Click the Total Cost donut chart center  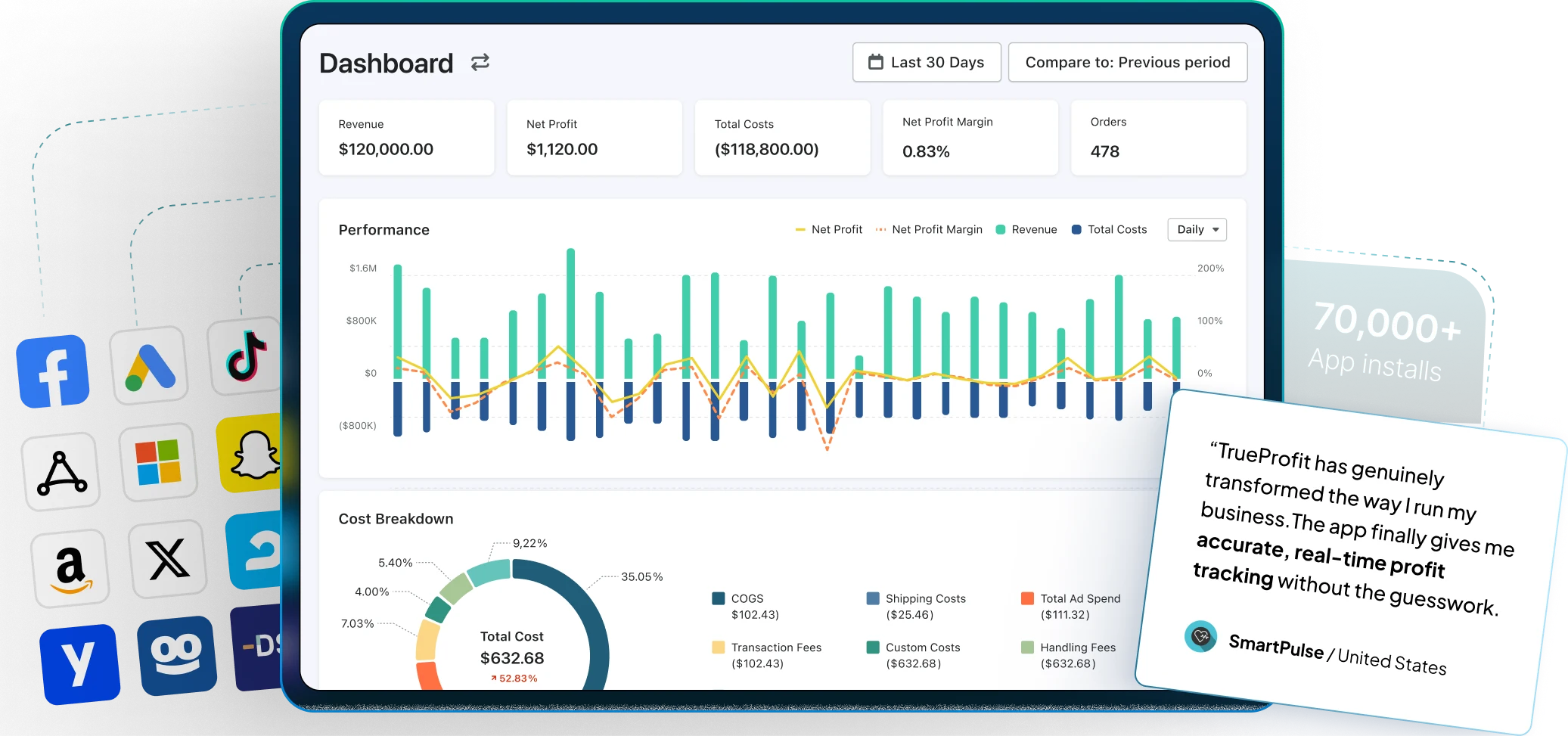click(x=512, y=648)
